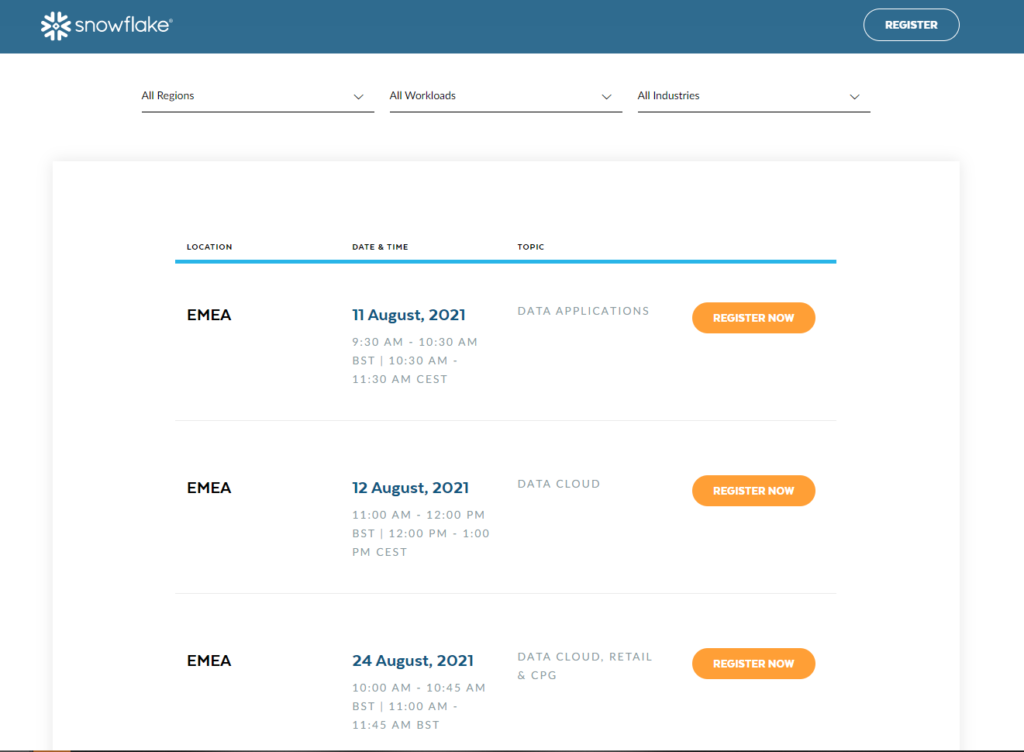Open the 12 August, 2021 event link
Screen dimensions: 1024x752
410,488
